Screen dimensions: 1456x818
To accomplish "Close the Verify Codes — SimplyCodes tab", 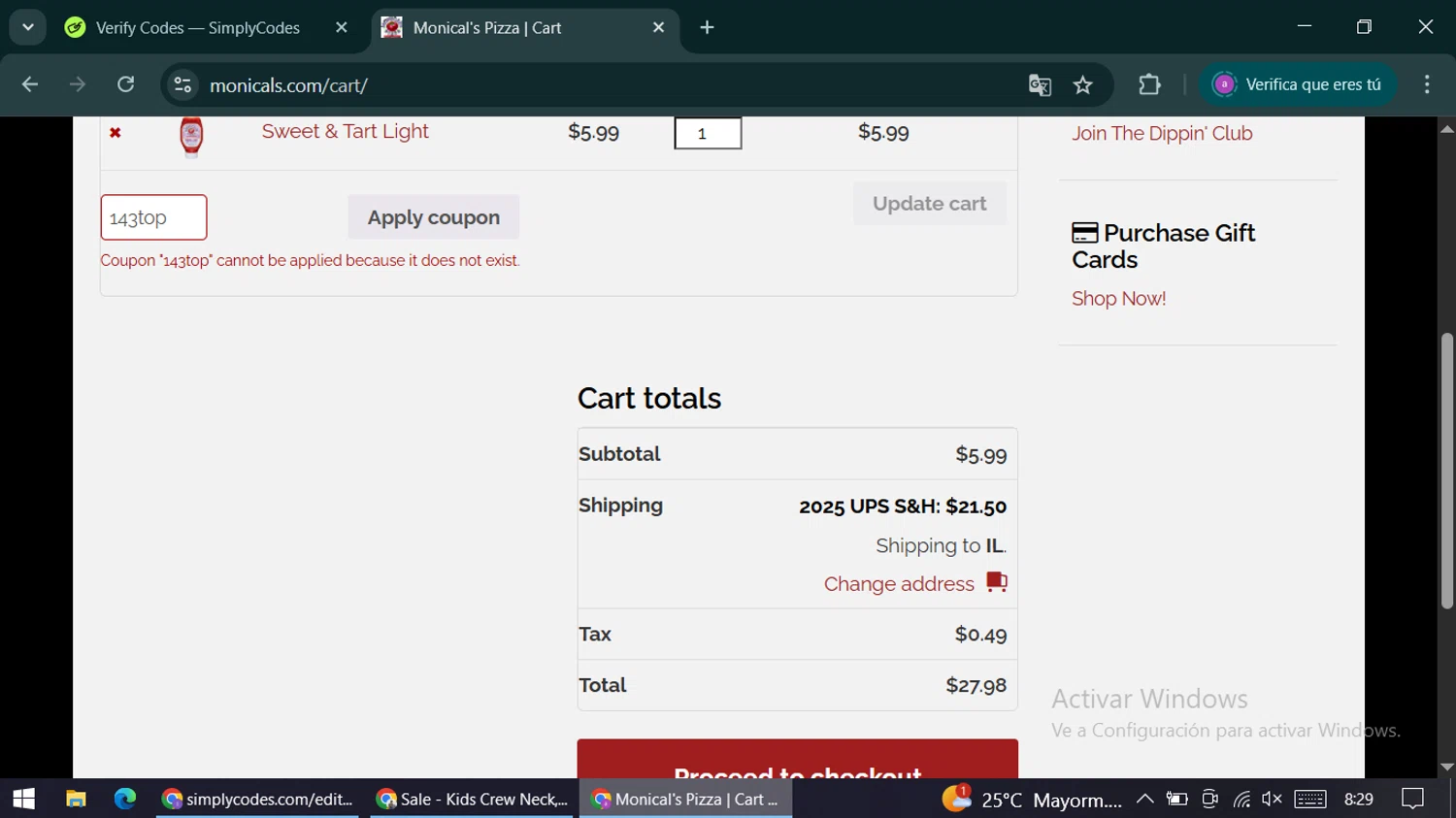I will coord(341,28).
